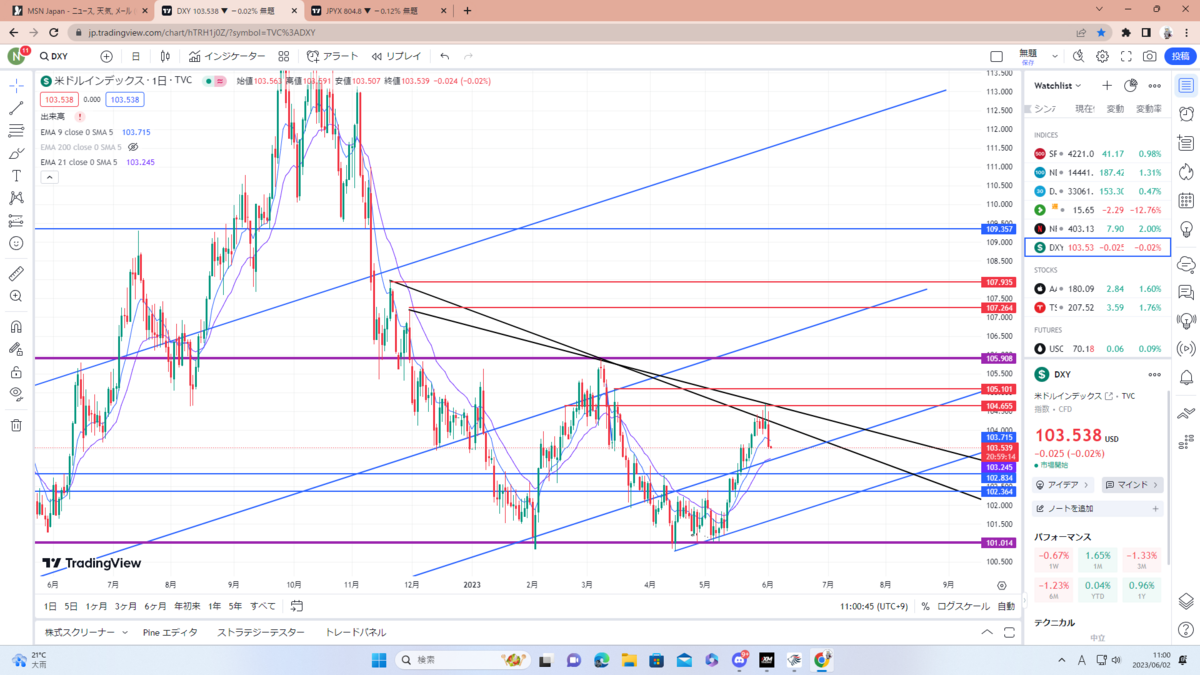Take a chart snapshot with camera icon
The image size is (1200, 675).
point(1151,57)
